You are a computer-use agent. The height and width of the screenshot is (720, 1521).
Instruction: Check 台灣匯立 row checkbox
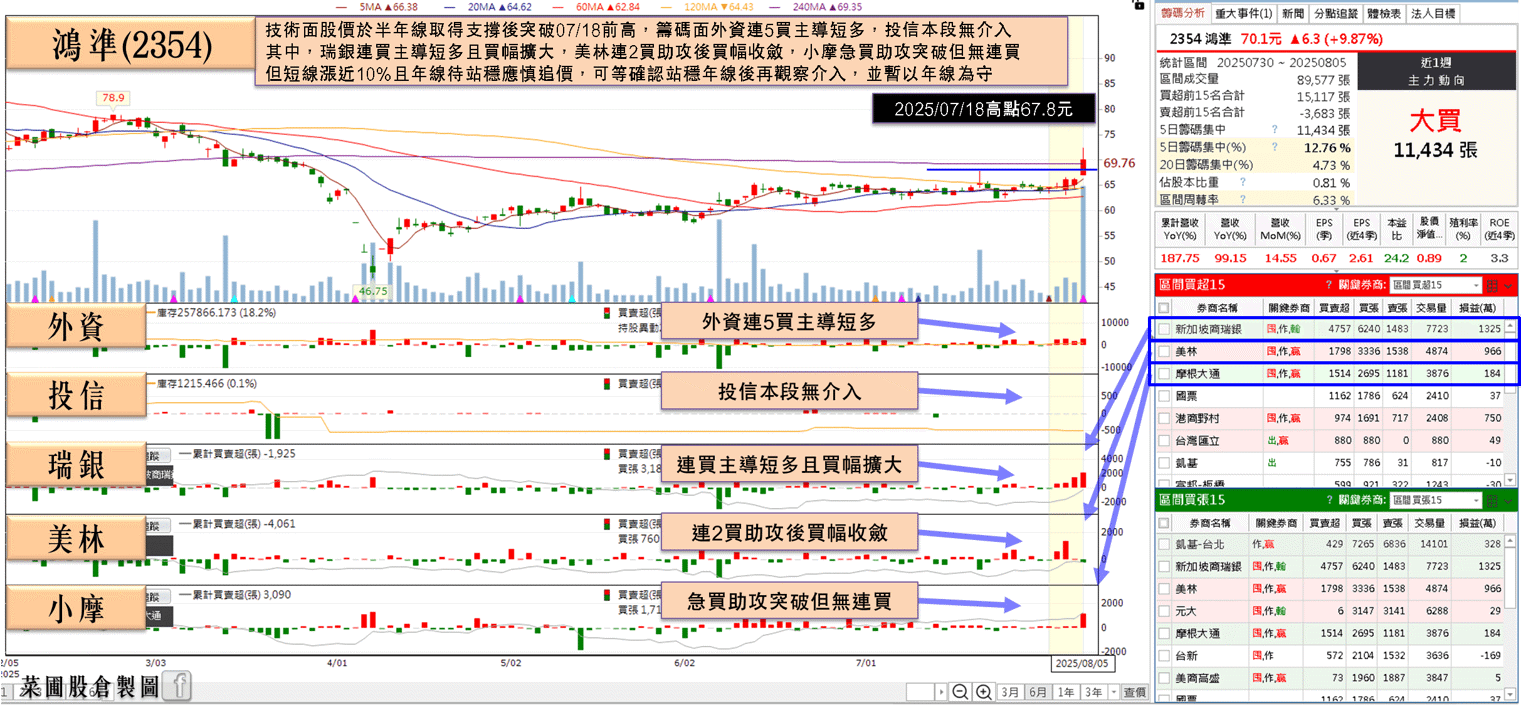tap(1164, 440)
